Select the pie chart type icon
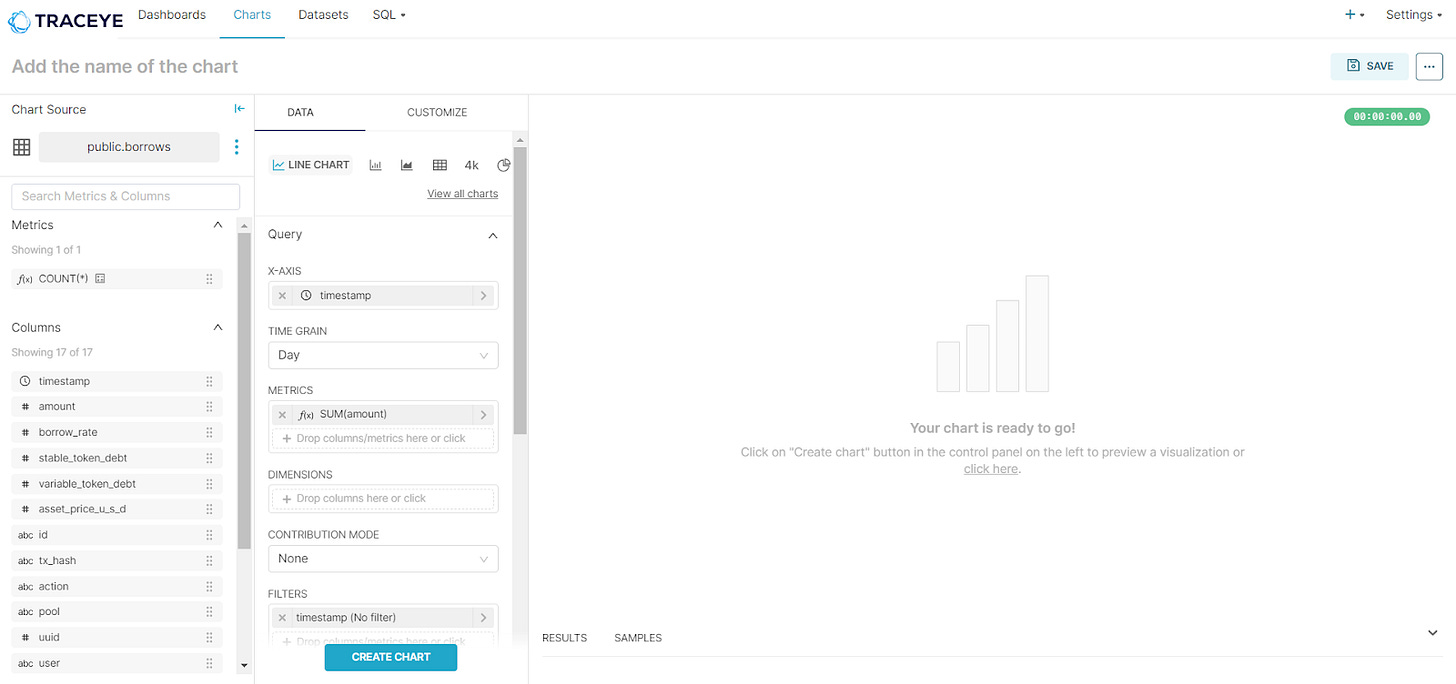This screenshot has width=1456, height=684. (x=503, y=165)
